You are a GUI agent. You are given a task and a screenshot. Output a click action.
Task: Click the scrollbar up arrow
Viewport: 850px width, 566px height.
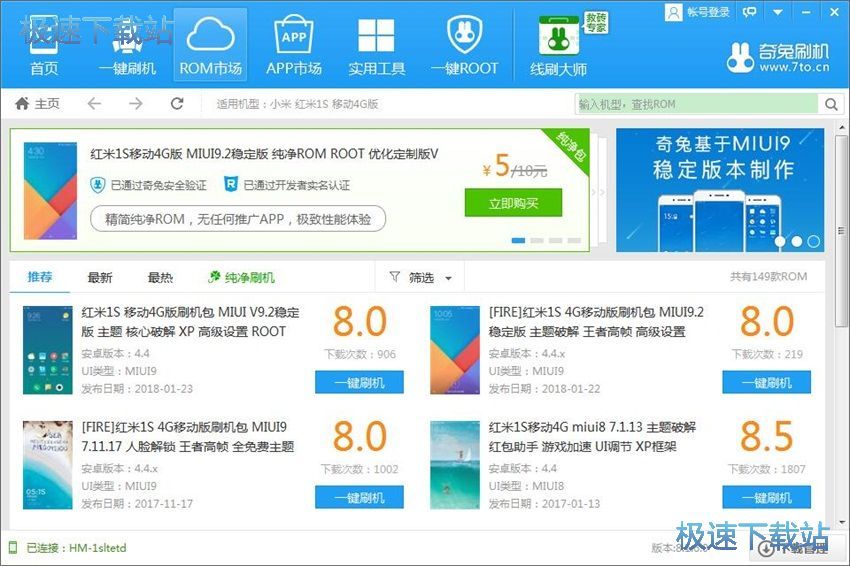pos(841,128)
